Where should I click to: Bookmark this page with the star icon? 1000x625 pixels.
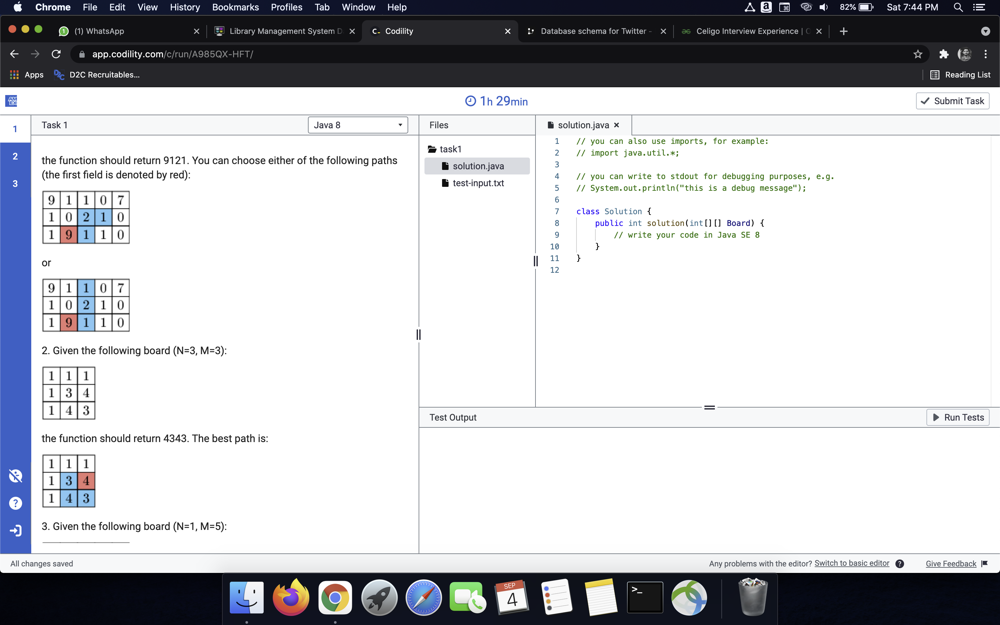(918, 54)
